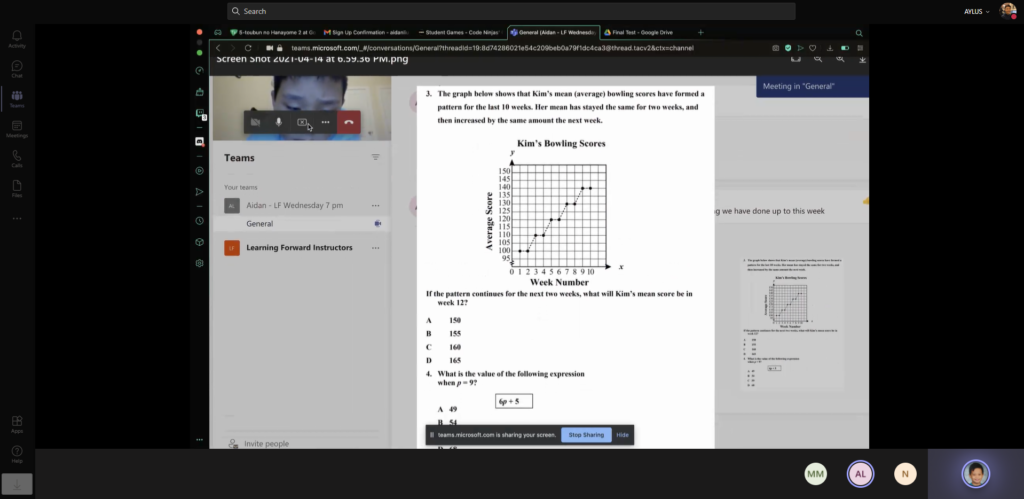Download the previewed screenshot image
The height and width of the screenshot is (499, 1024).
[862, 59]
